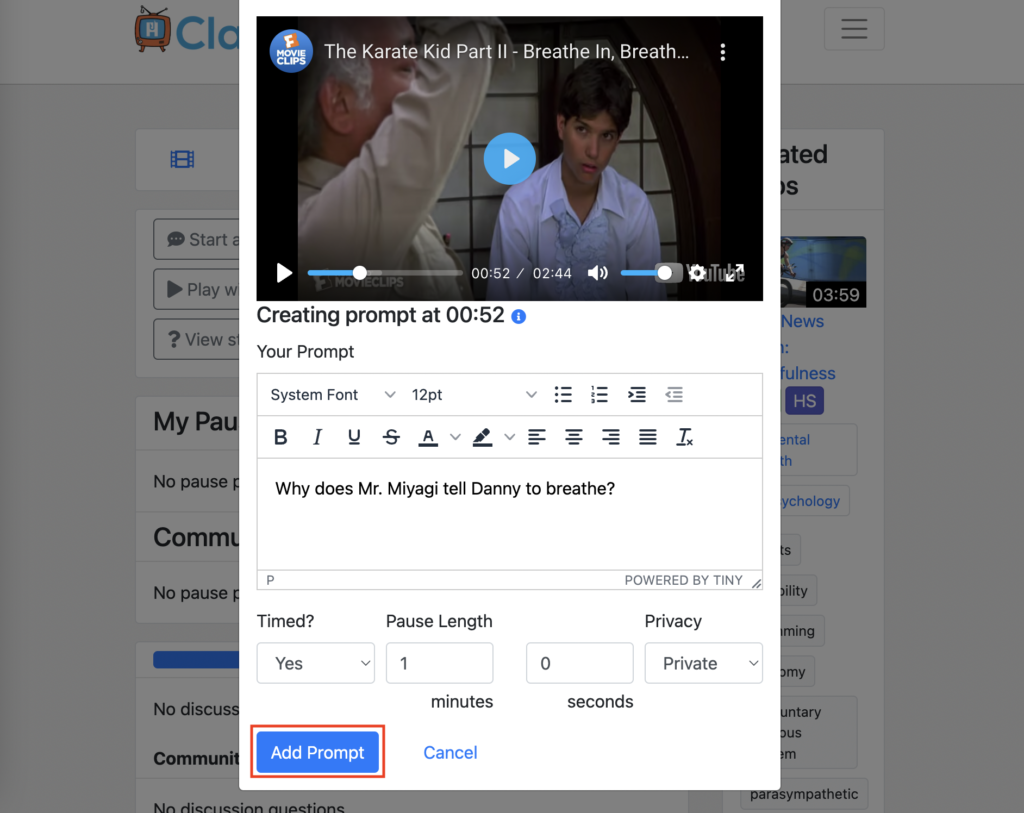Viewport: 1024px width, 813px height.
Task: Toggle bold formatting
Action: (x=281, y=437)
